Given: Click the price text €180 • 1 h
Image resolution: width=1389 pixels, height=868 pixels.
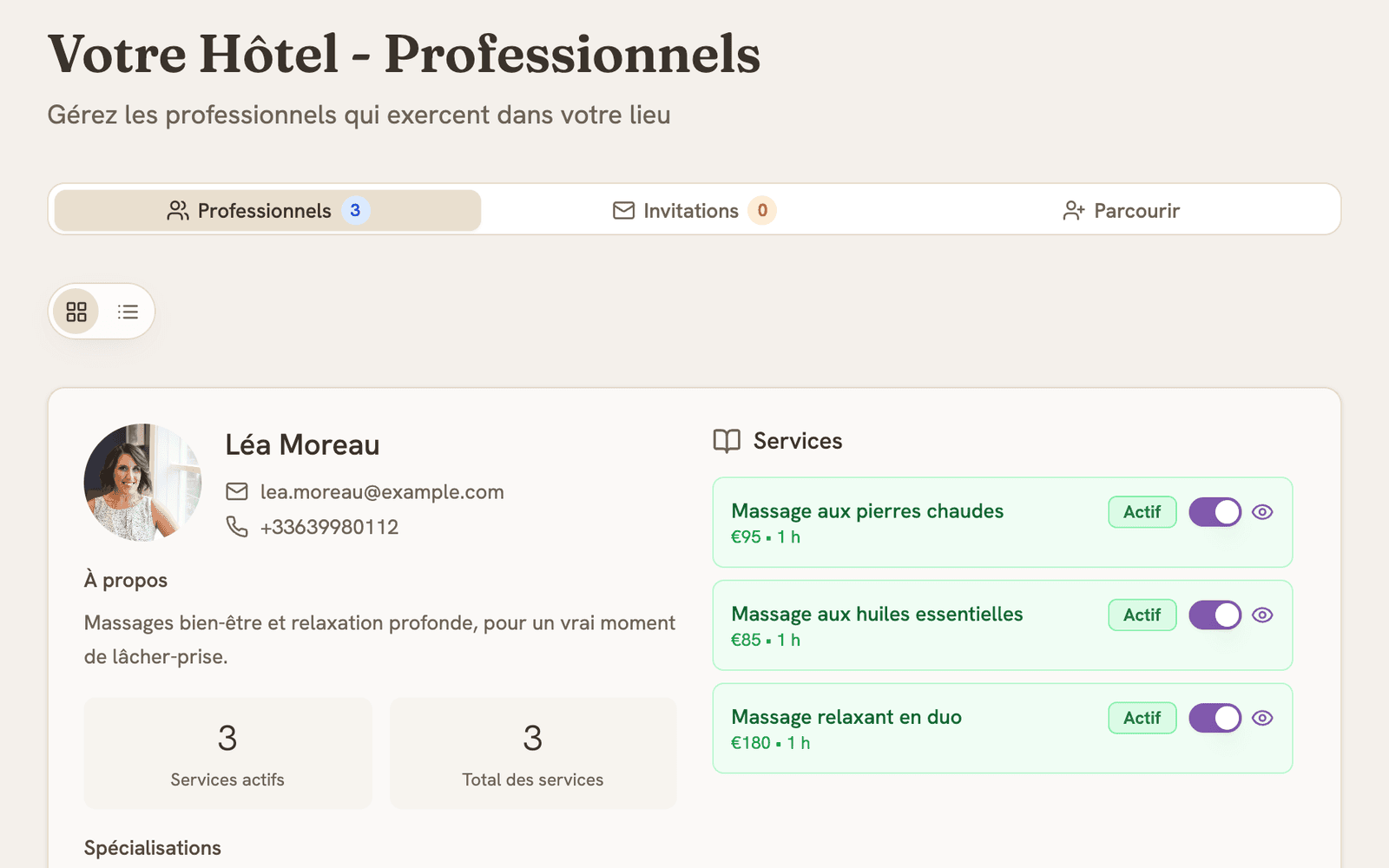Looking at the screenshot, I should (x=771, y=743).
